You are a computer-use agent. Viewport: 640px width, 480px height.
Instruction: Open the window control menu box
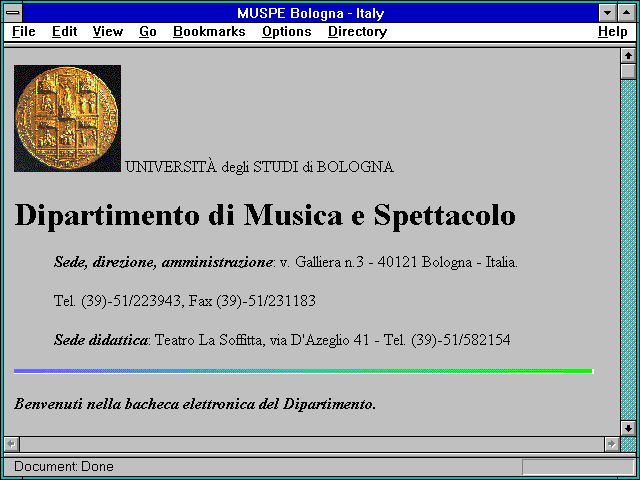tap(13, 13)
